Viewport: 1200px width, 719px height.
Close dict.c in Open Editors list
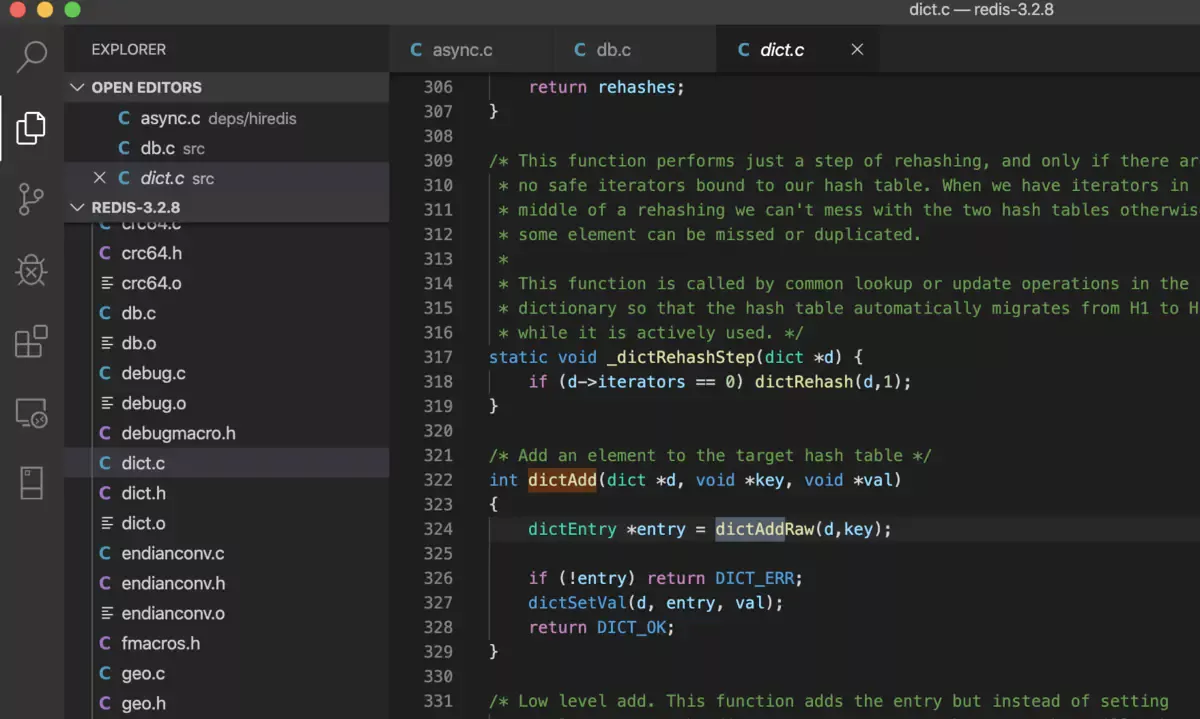[x=99, y=178]
